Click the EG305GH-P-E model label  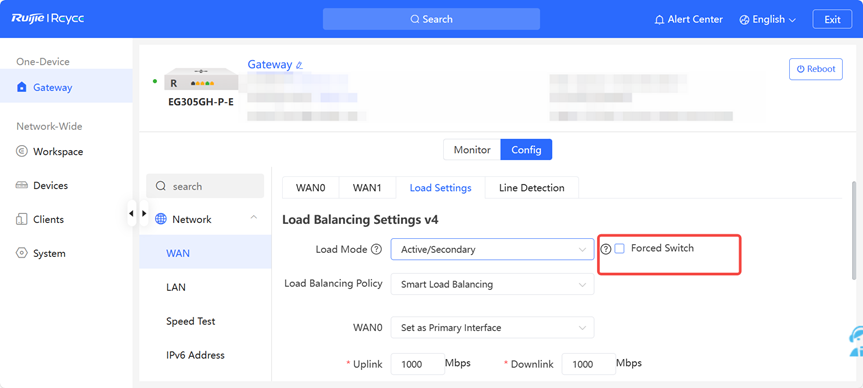tap(201, 102)
